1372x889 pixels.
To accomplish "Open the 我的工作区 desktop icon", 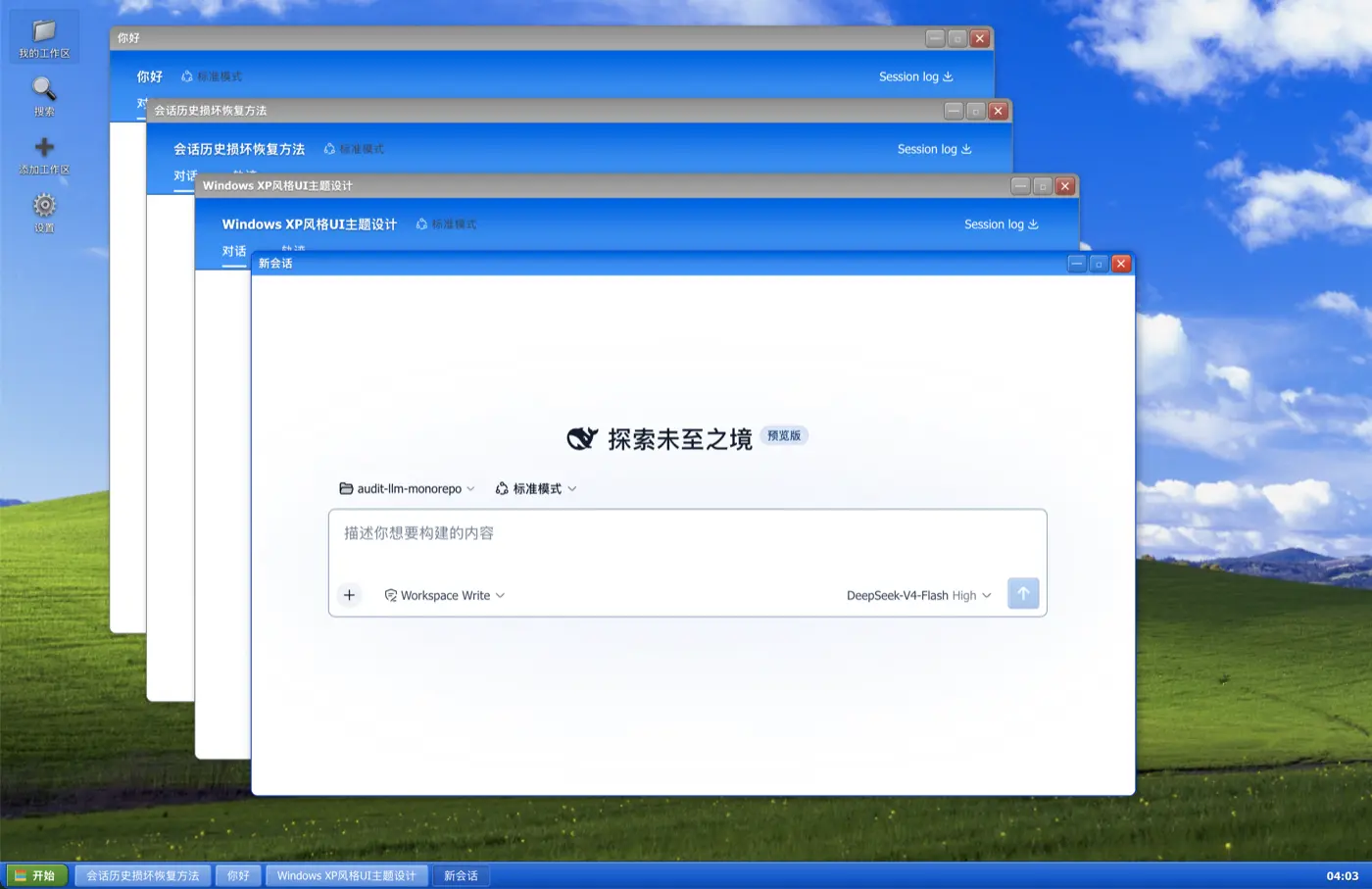I will pos(44,38).
